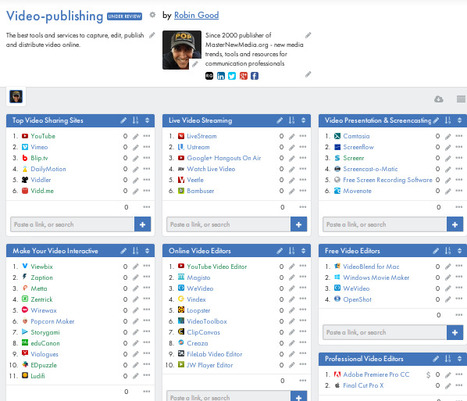Edit the Adobe Premiere Pro CC entry pencil
This screenshot has width=467, height=401.
(448, 375)
